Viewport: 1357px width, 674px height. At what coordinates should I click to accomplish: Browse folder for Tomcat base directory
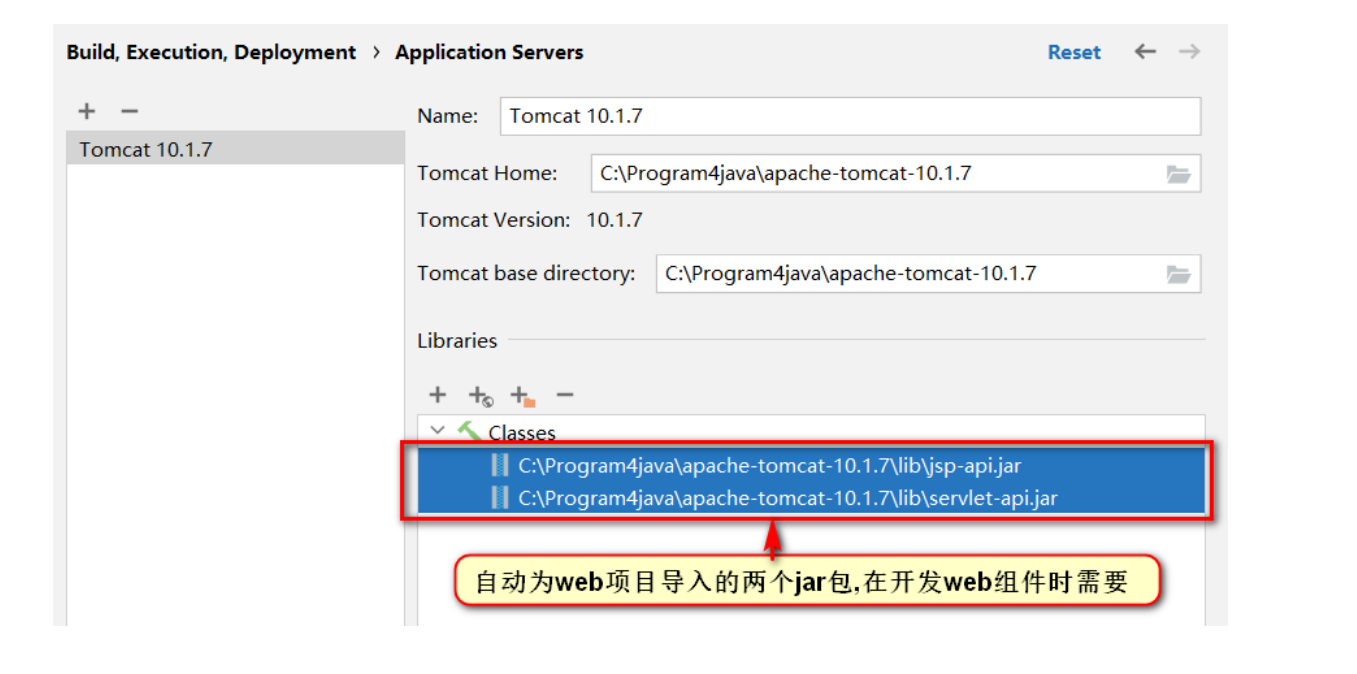(1179, 274)
